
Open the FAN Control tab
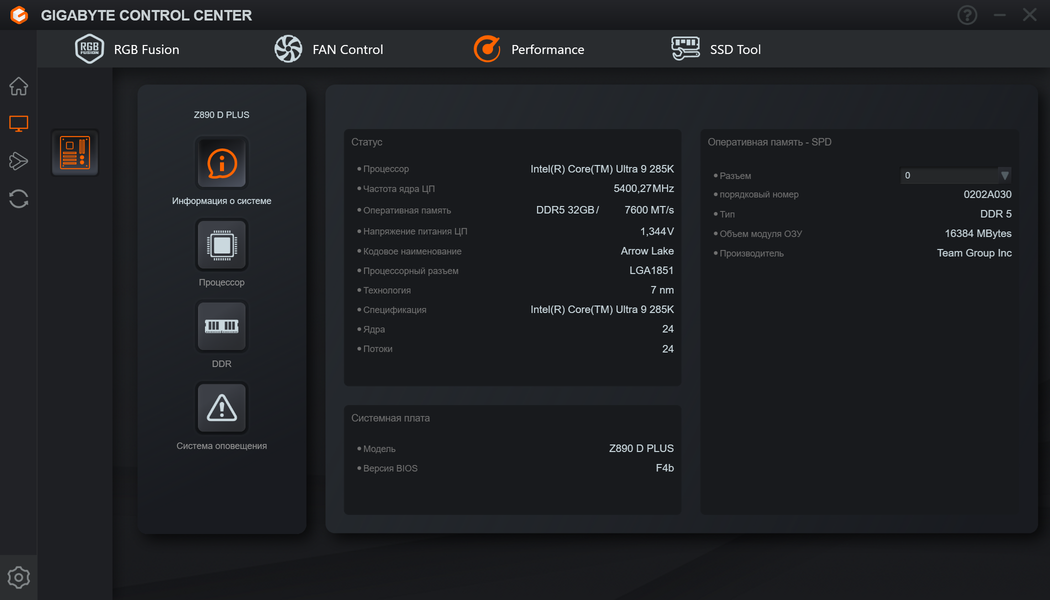(329, 50)
